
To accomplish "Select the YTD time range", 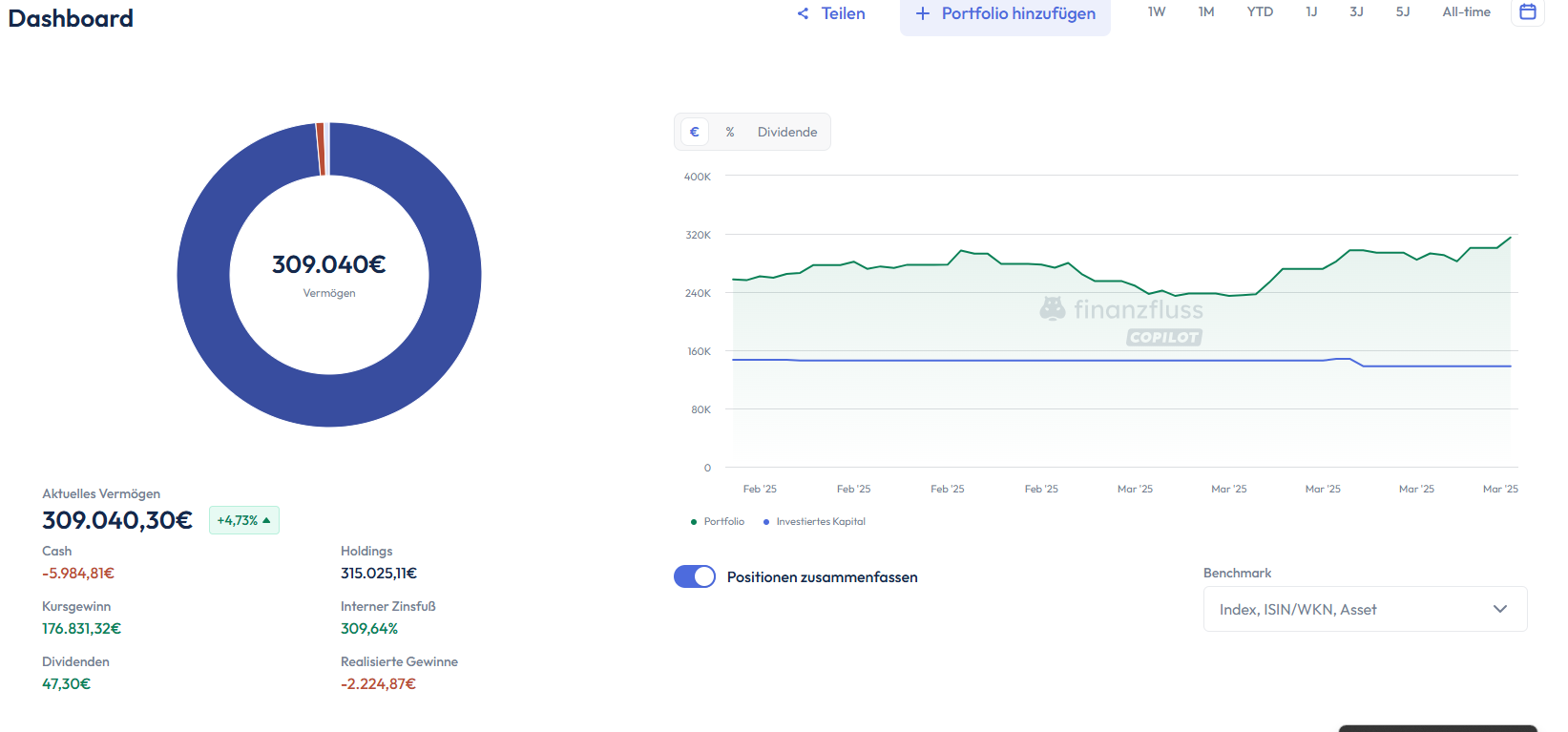I will [1260, 12].
